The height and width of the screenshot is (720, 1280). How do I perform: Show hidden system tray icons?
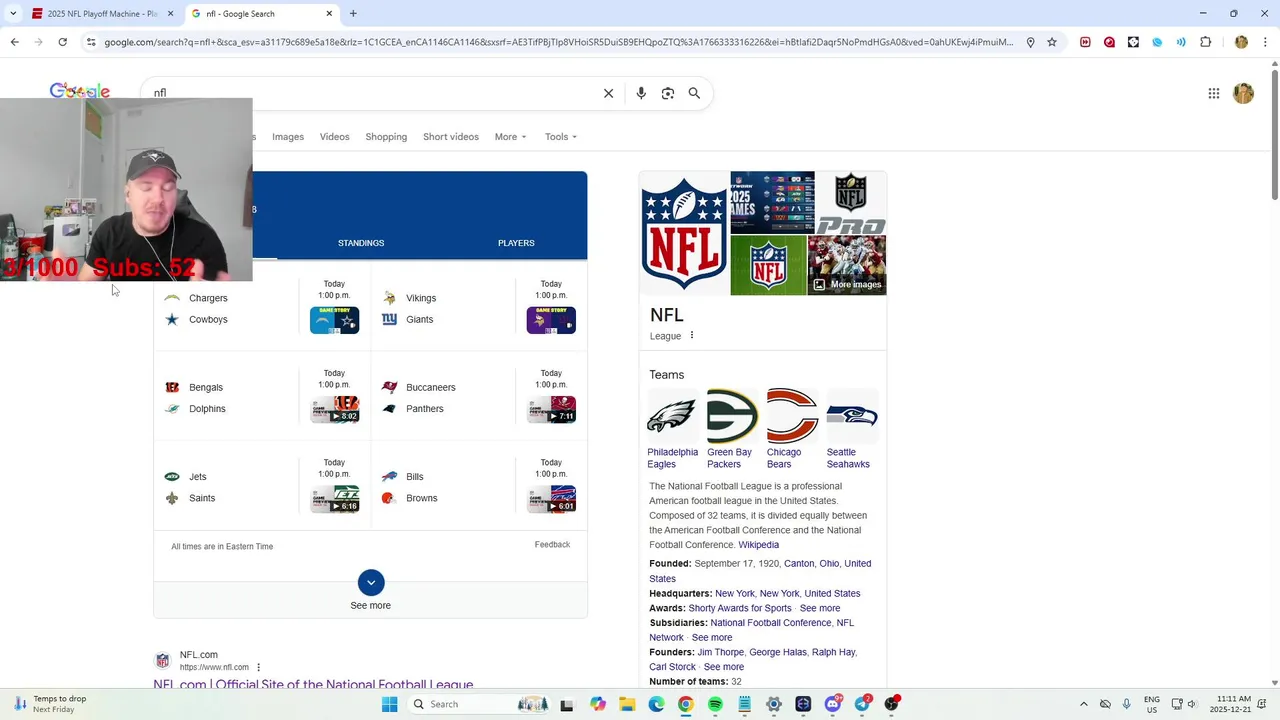pyautogui.click(x=1083, y=704)
